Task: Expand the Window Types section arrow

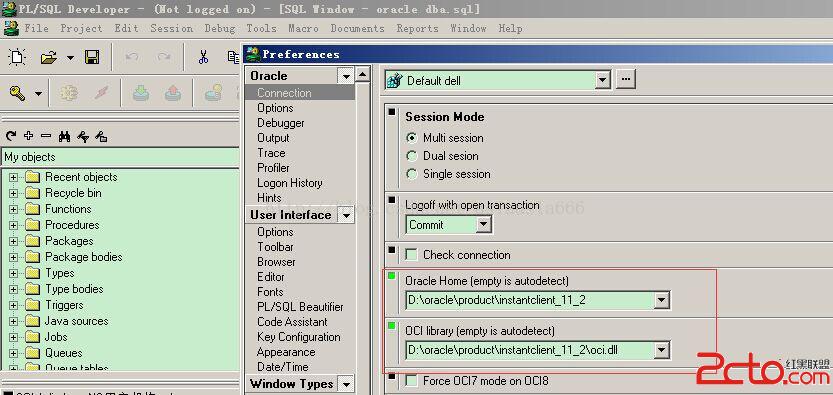Action: 346,384
